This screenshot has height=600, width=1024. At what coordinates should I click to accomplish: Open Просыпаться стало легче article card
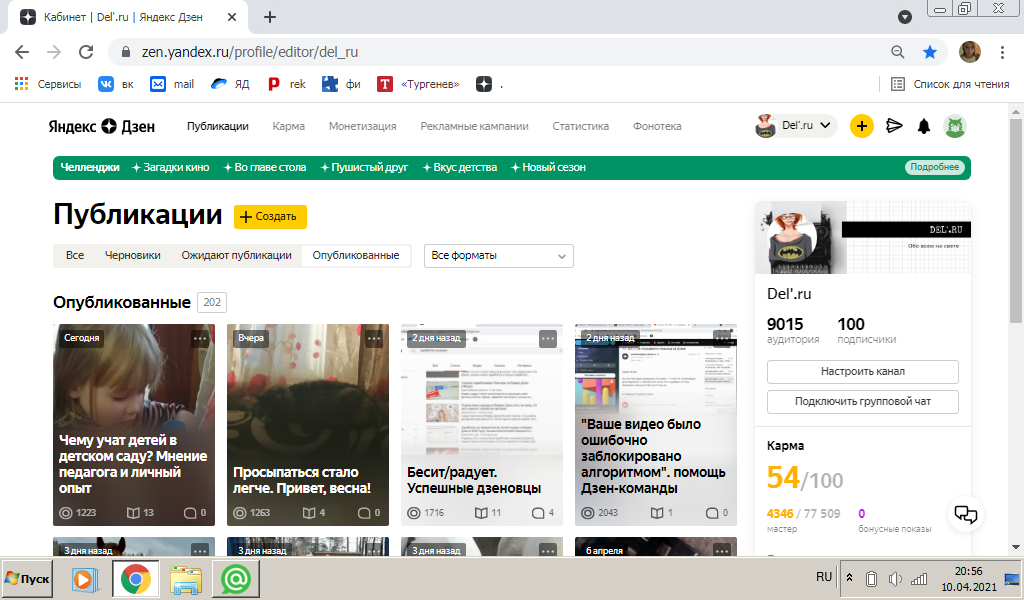(x=308, y=425)
